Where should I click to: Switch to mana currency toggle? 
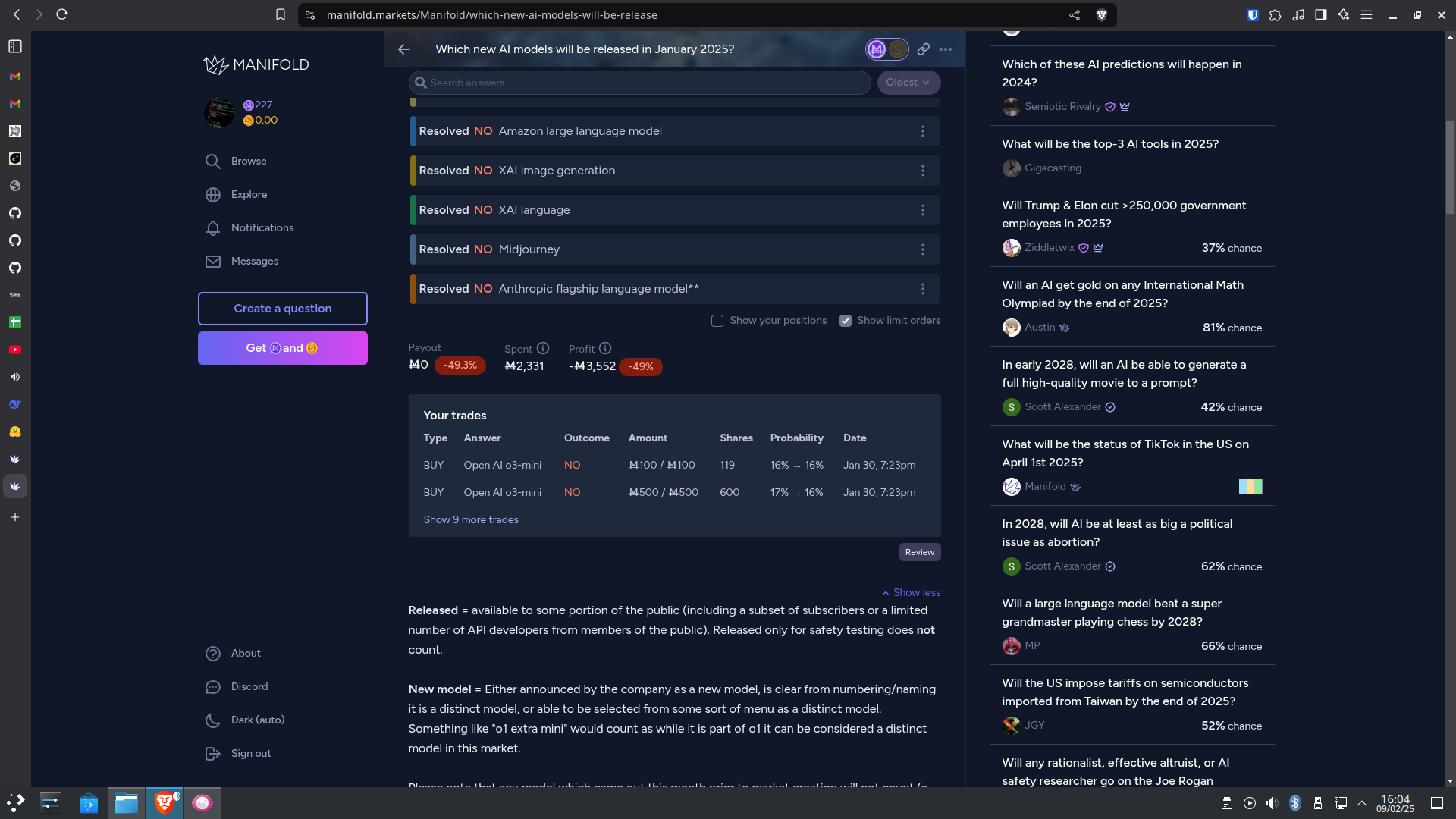point(877,49)
